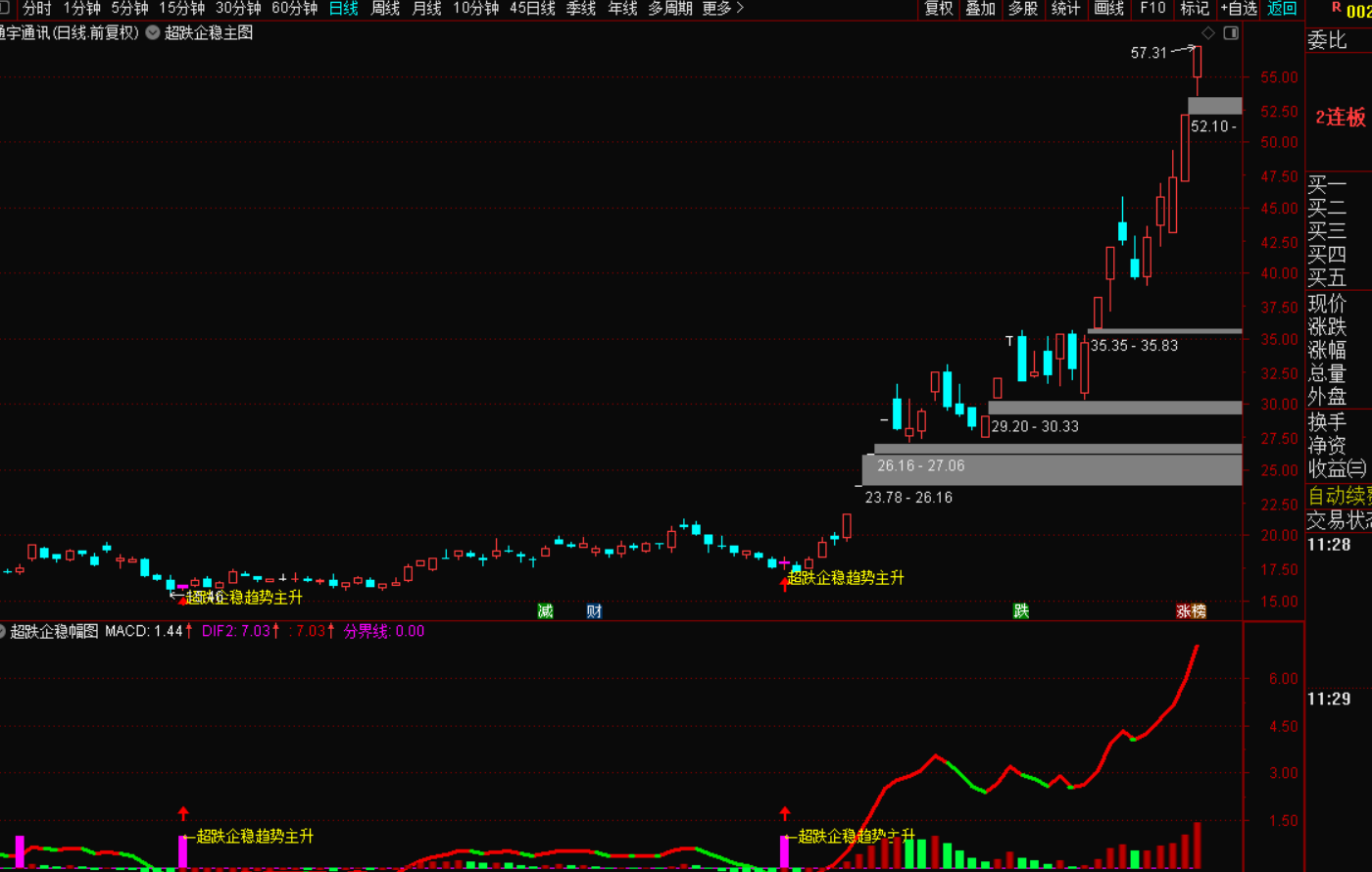Toggle 画线 drawing tools
This screenshot has width=1372, height=872.
coord(1108,9)
